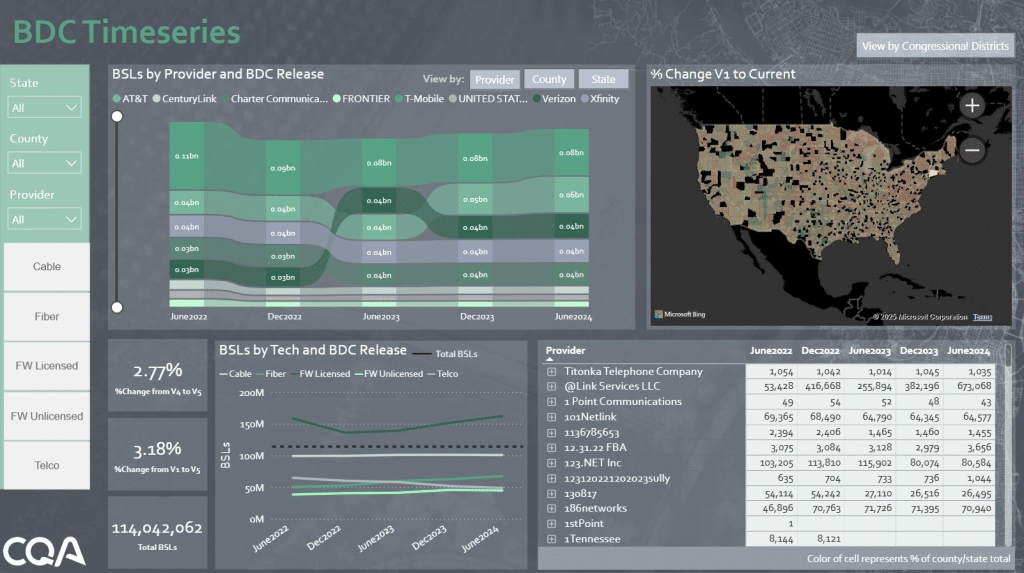
Task: Expand the @Link Services LLC row
Action: 552,387
